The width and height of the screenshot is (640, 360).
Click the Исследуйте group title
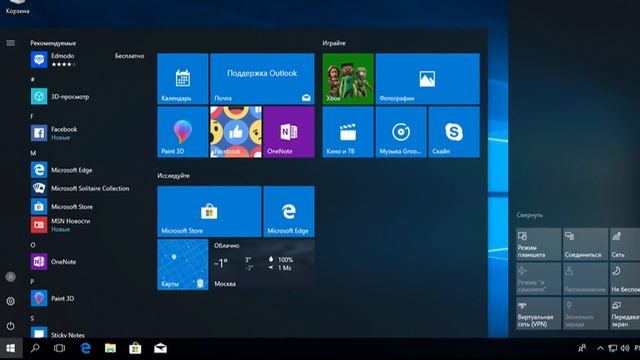173,176
